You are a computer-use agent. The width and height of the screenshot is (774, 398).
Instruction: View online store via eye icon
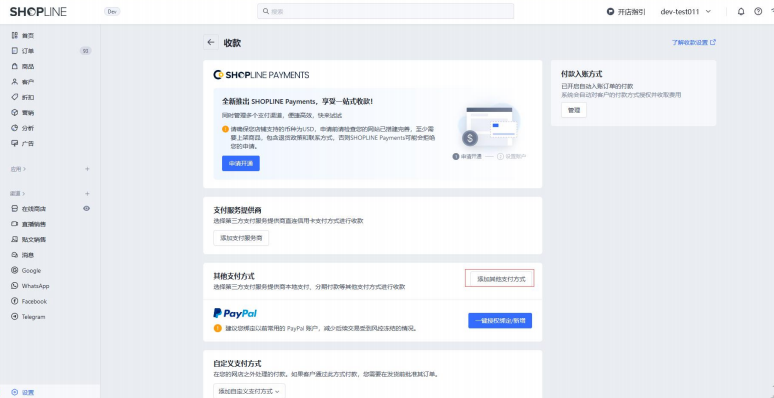coord(86,208)
